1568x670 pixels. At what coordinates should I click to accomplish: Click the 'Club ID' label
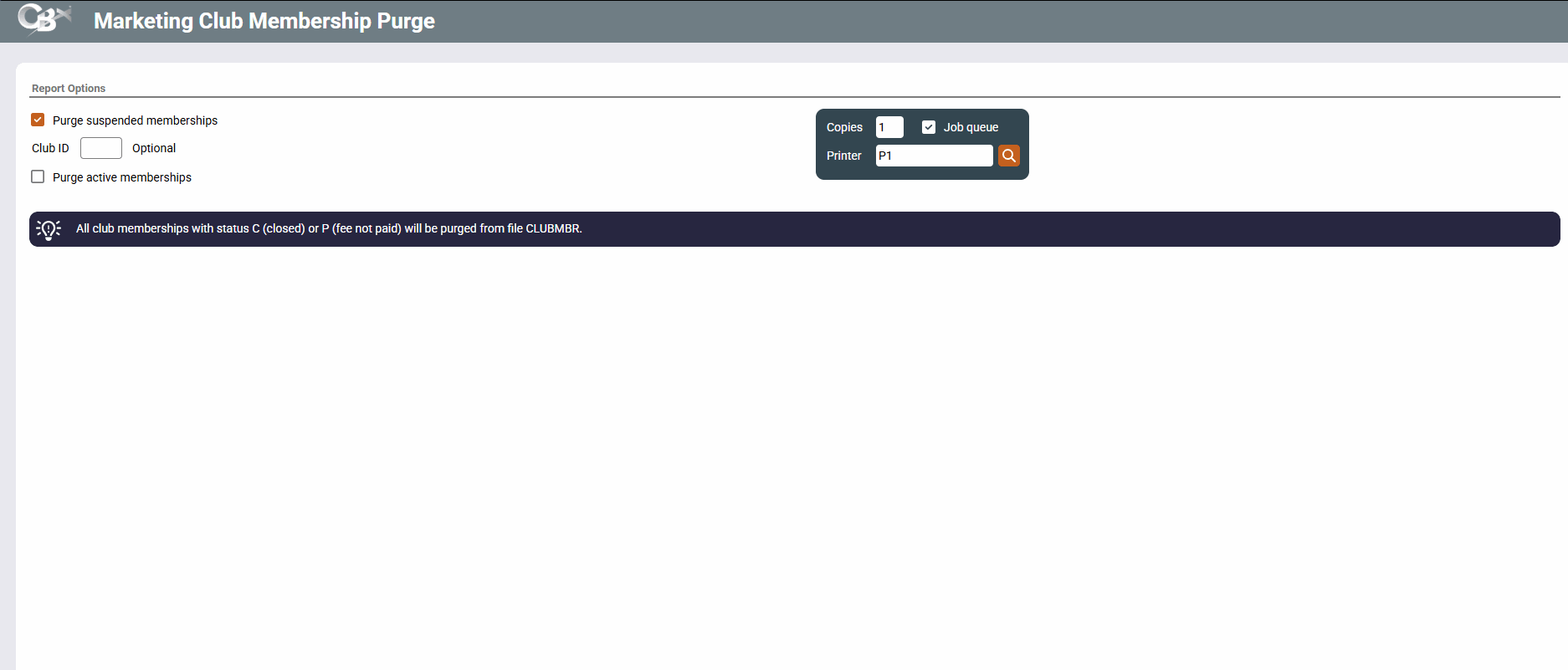pyautogui.click(x=50, y=148)
